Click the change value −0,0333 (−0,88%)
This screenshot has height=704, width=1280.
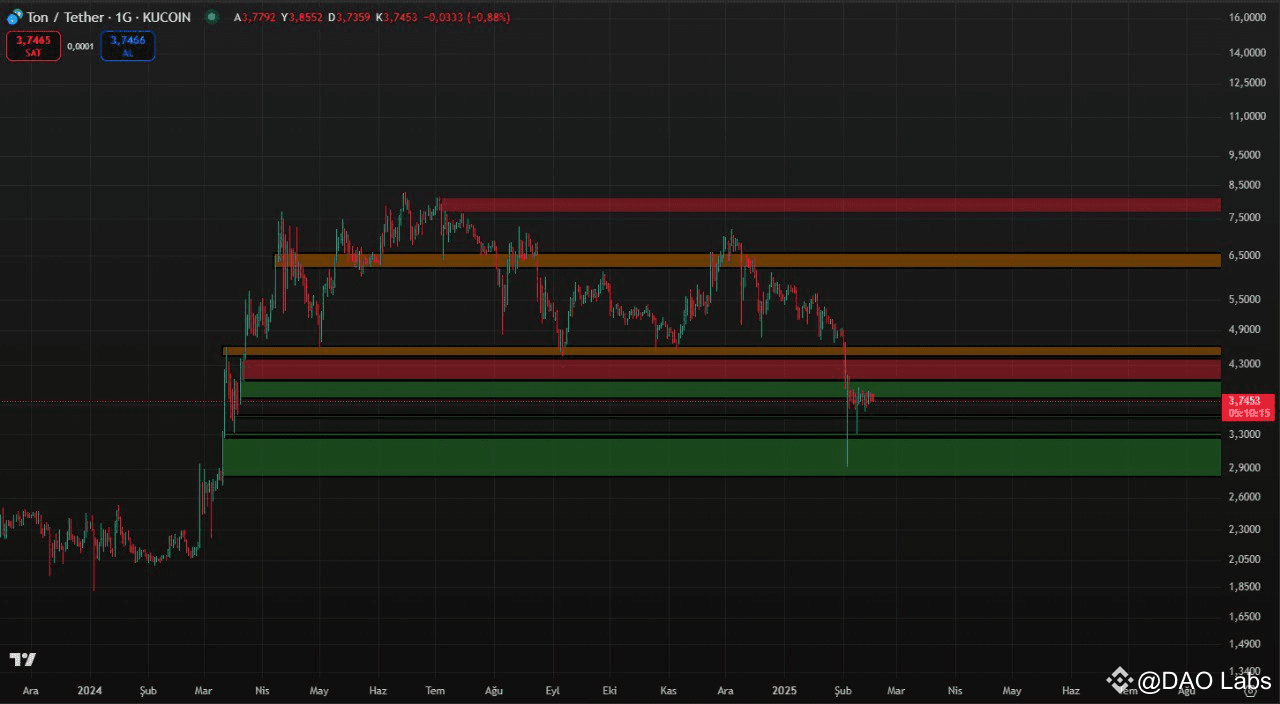click(x=466, y=17)
